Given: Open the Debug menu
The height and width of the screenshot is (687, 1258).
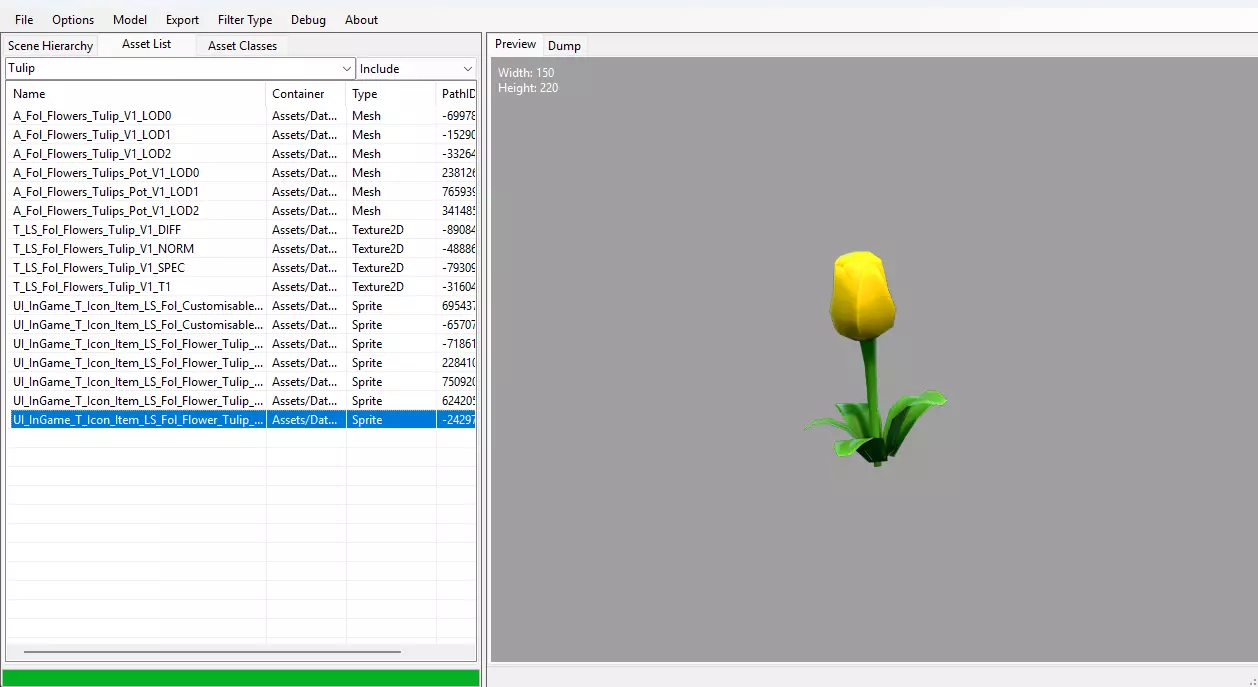Looking at the screenshot, I should tap(308, 20).
